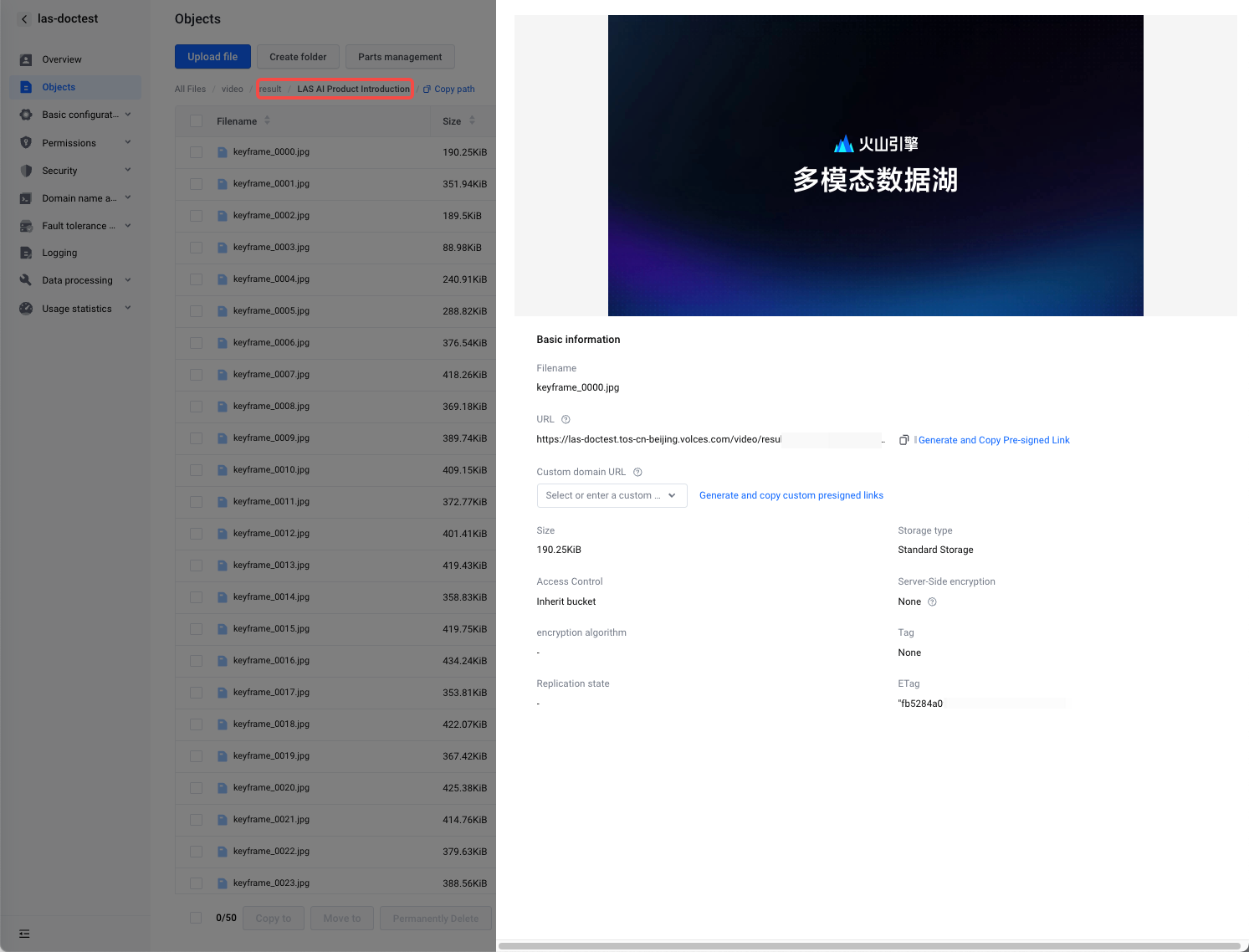Image resolution: width=1249 pixels, height=952 pixels.
Task: Expand the Basic configuration menu
Action: point(128,115)
